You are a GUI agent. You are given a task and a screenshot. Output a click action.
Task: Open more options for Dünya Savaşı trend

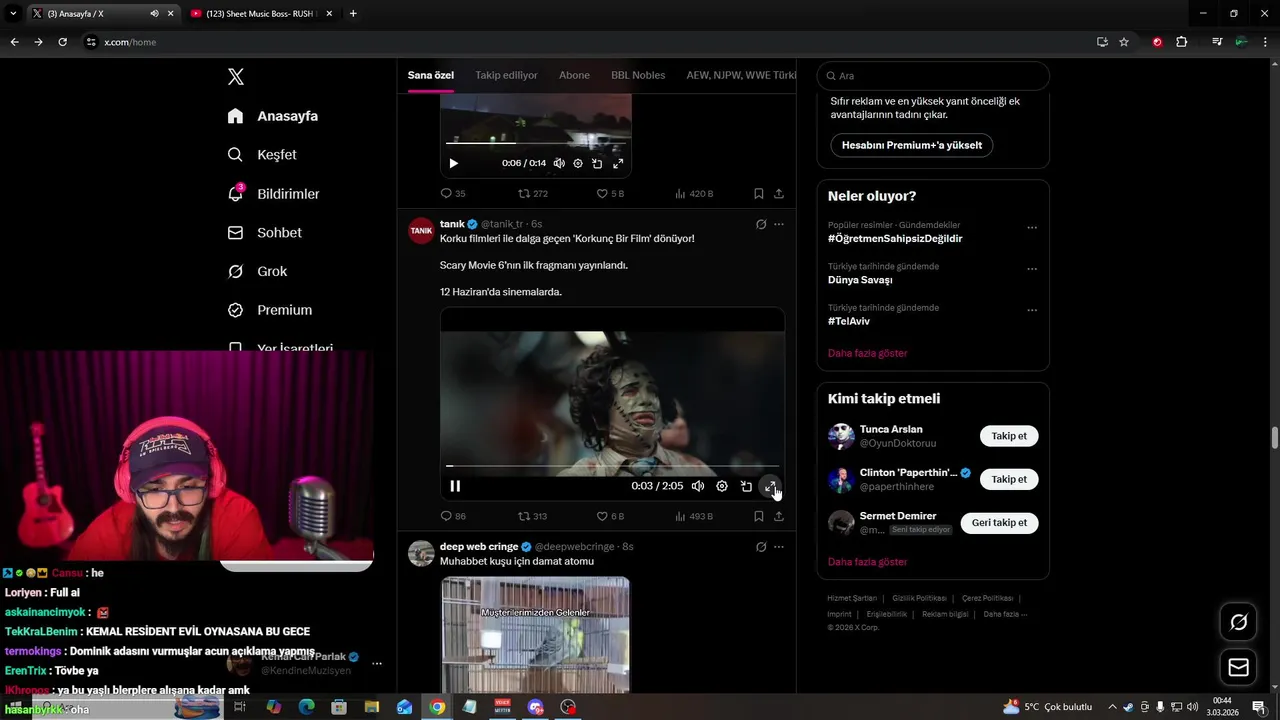[x=1032, y=269]
